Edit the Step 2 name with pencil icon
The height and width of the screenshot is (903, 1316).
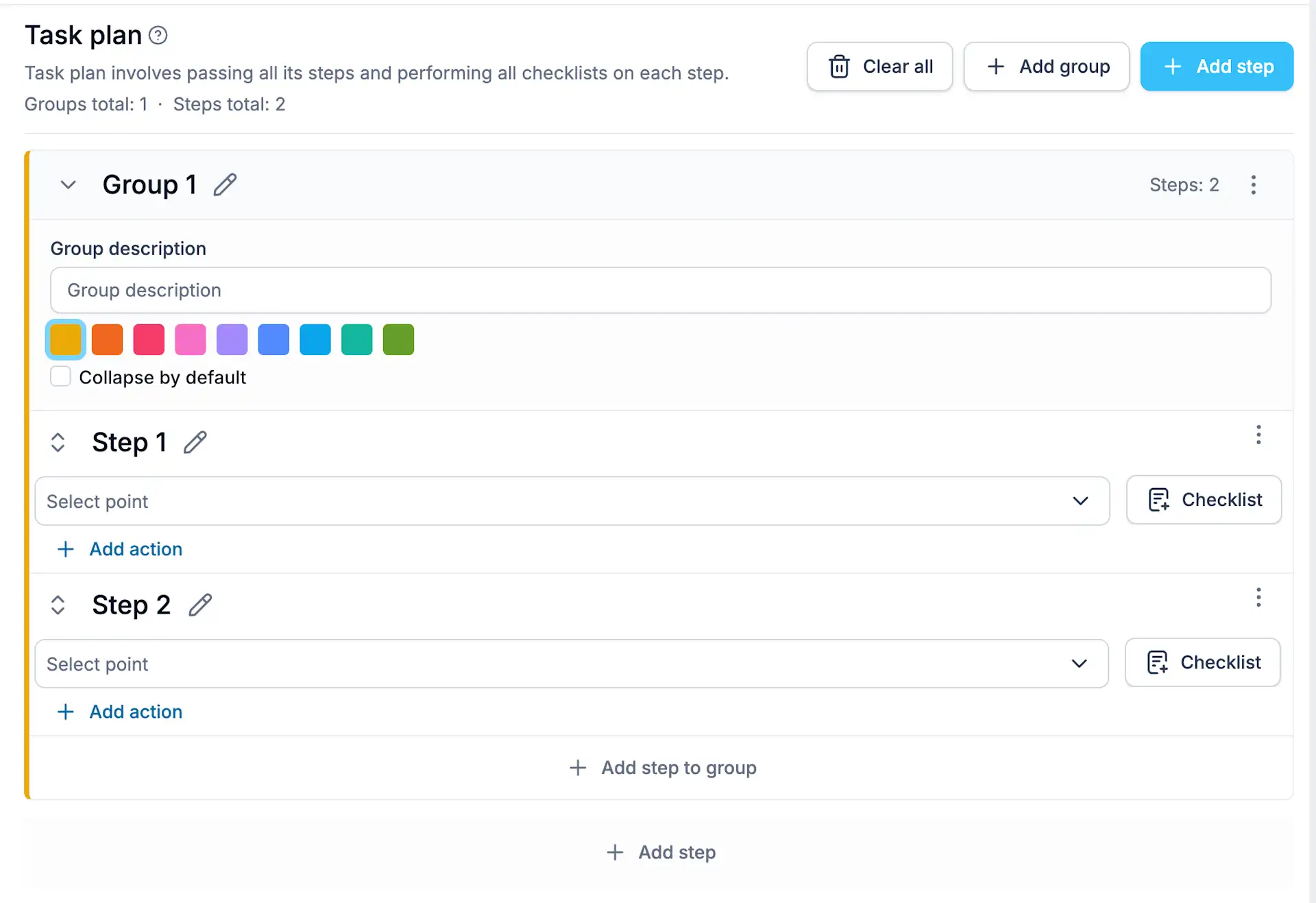click(200, 605)
